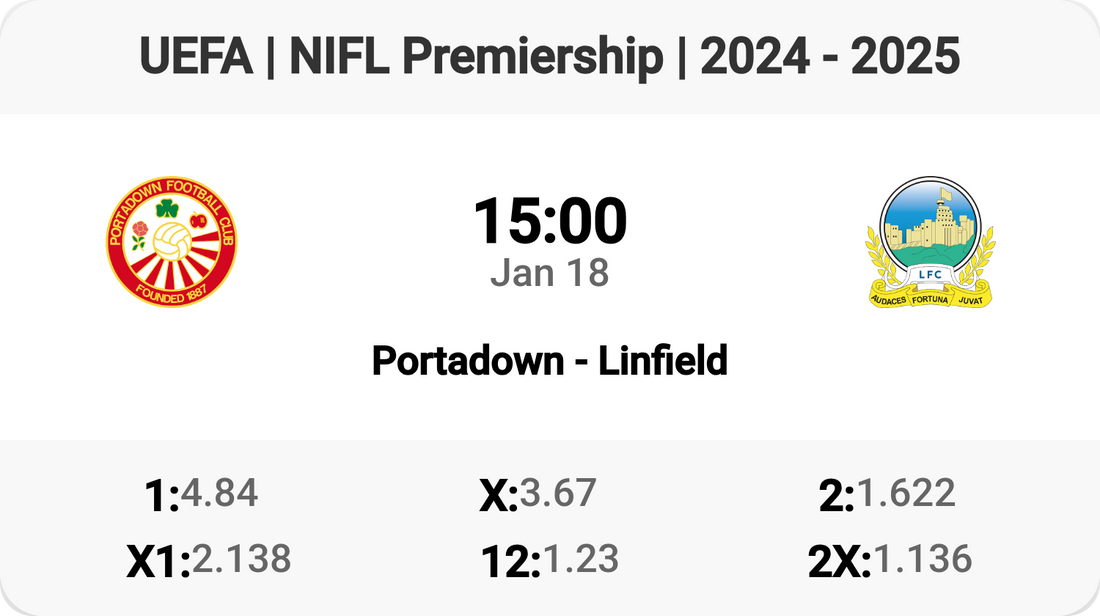
Task: Click the Portadown Football Club crest
Action: (171, 241)
